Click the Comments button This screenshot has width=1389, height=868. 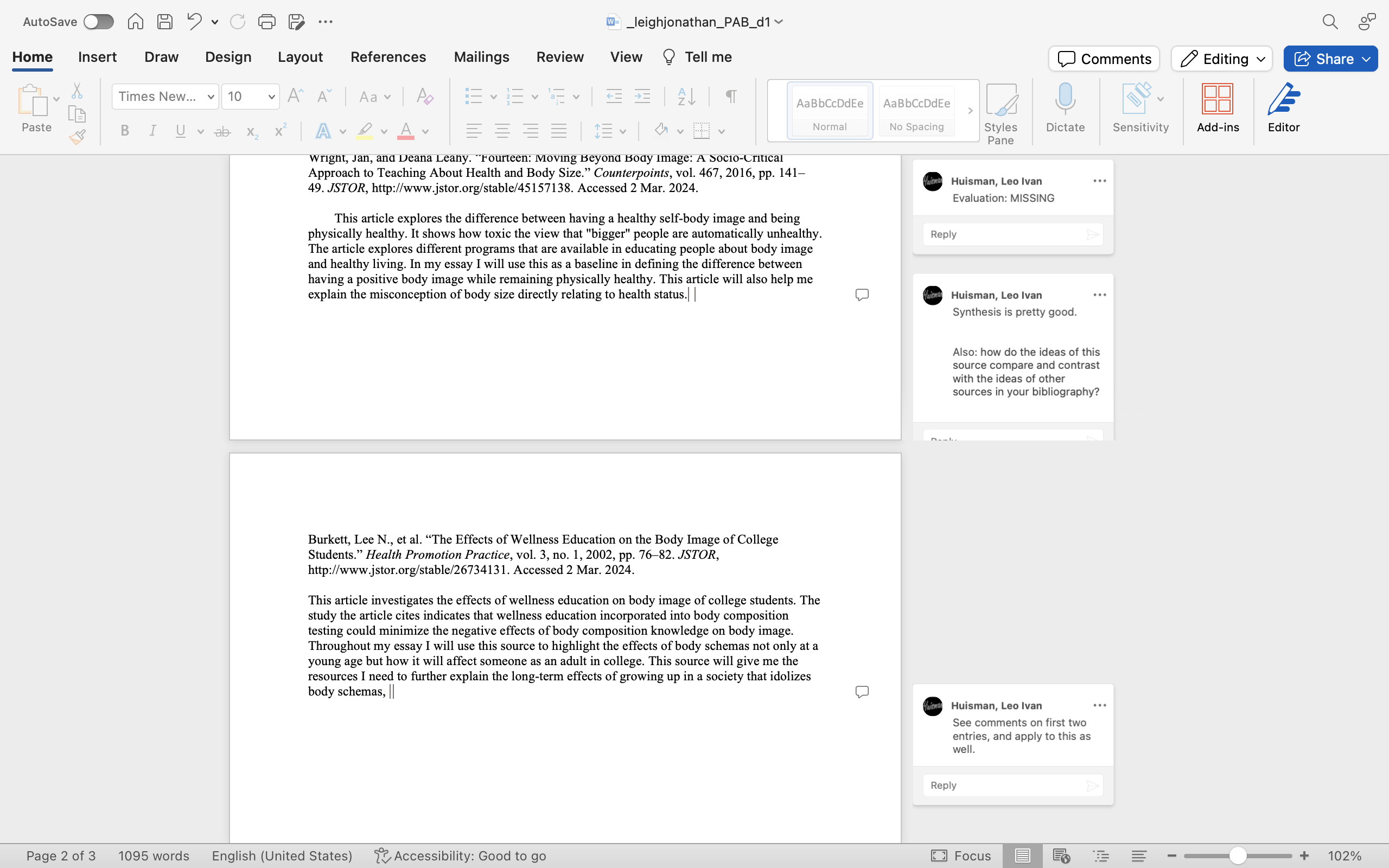pos(1103,59)
